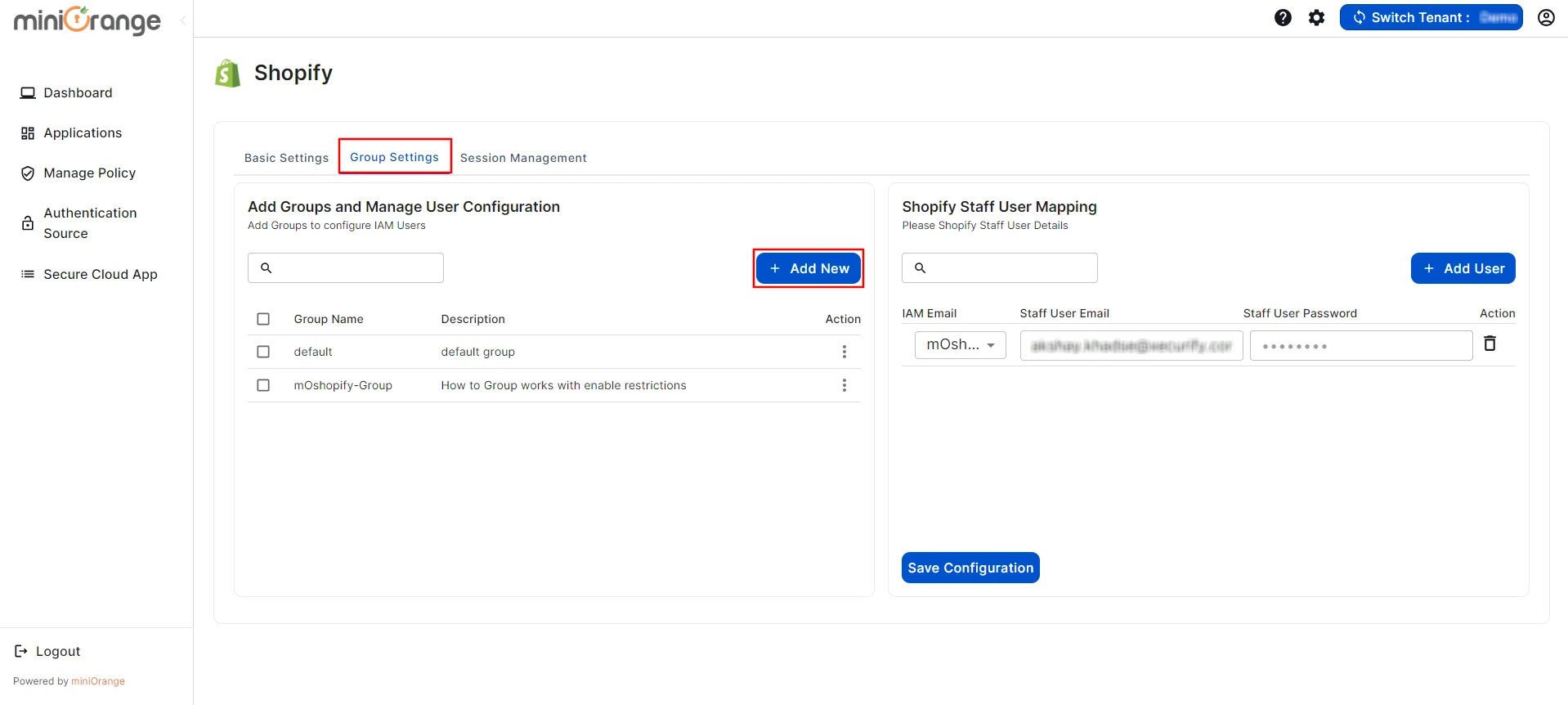Delete the staff user mapping row
Screen dimensions: 1568x705
pyautogui.click(x=1490, y=344)
